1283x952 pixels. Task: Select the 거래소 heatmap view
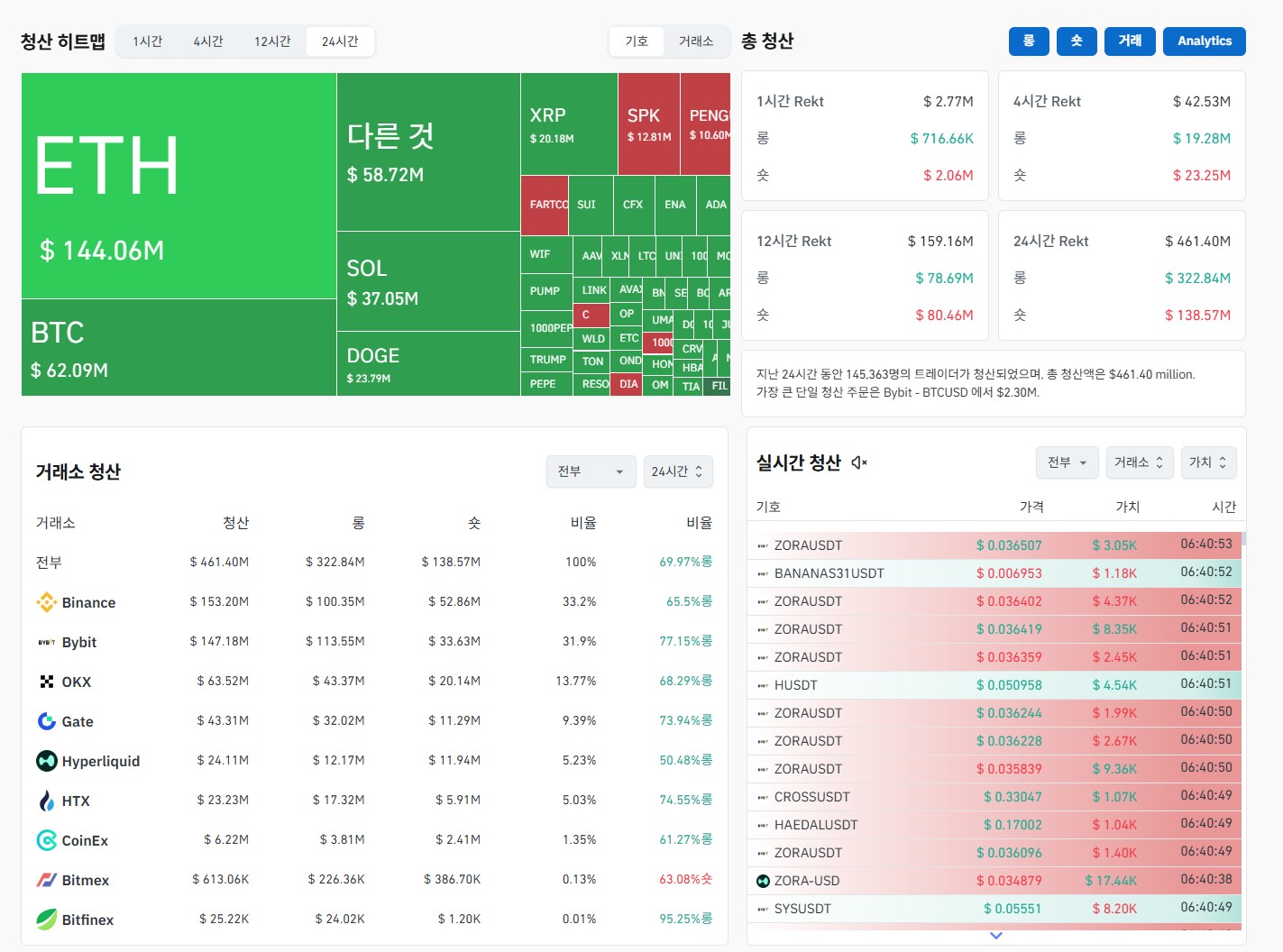tap(695, 41)
